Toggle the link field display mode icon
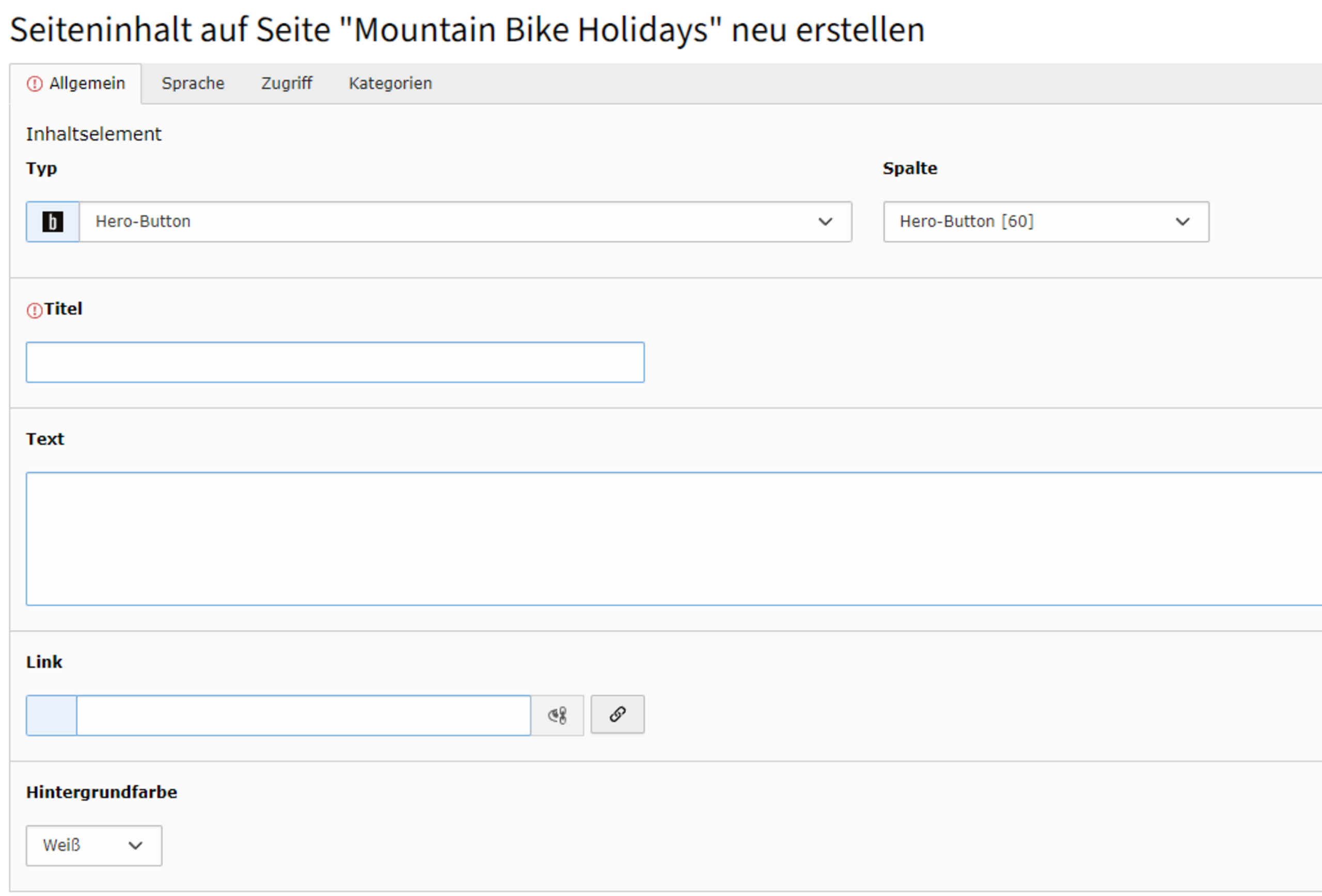The image size is (1322, 896). 557,715
